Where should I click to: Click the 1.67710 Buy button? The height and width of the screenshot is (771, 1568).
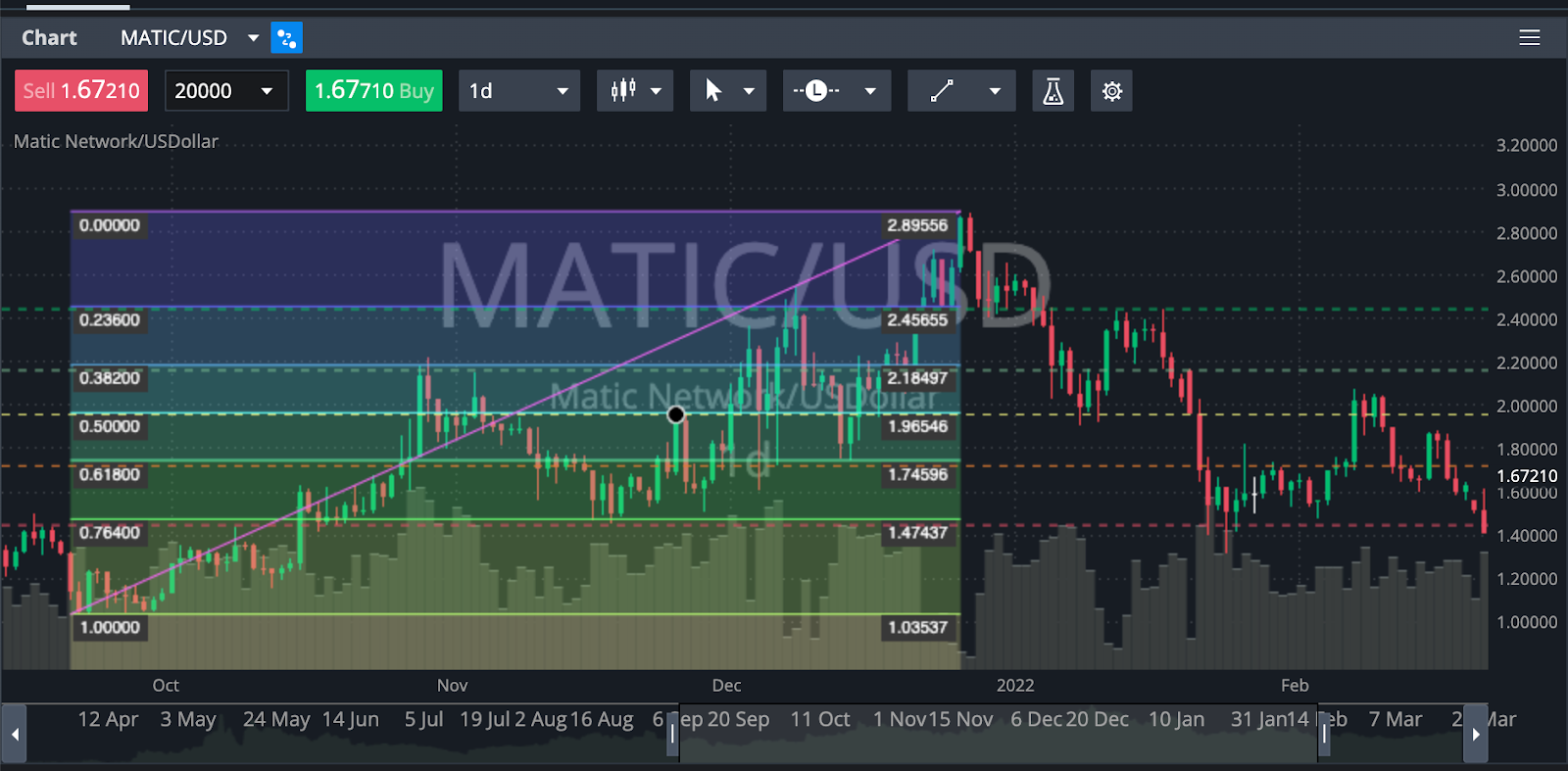pos(374,91)
